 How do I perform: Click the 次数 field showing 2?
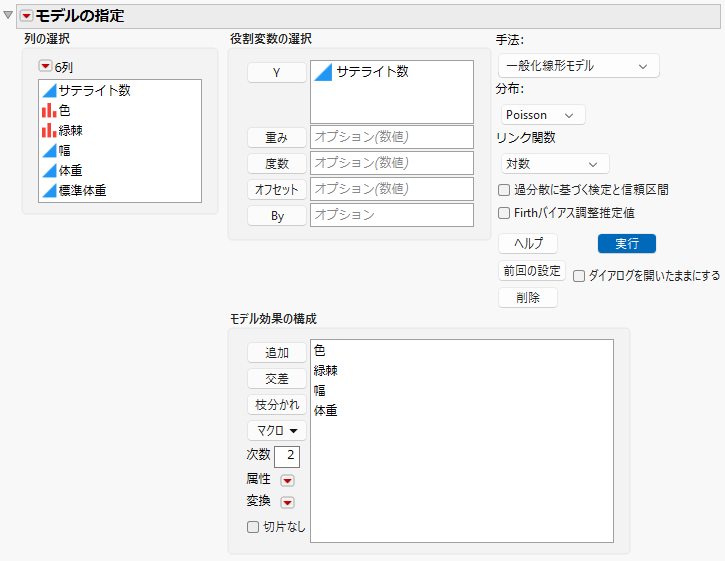pyautogui.click(x=287, y=456)
